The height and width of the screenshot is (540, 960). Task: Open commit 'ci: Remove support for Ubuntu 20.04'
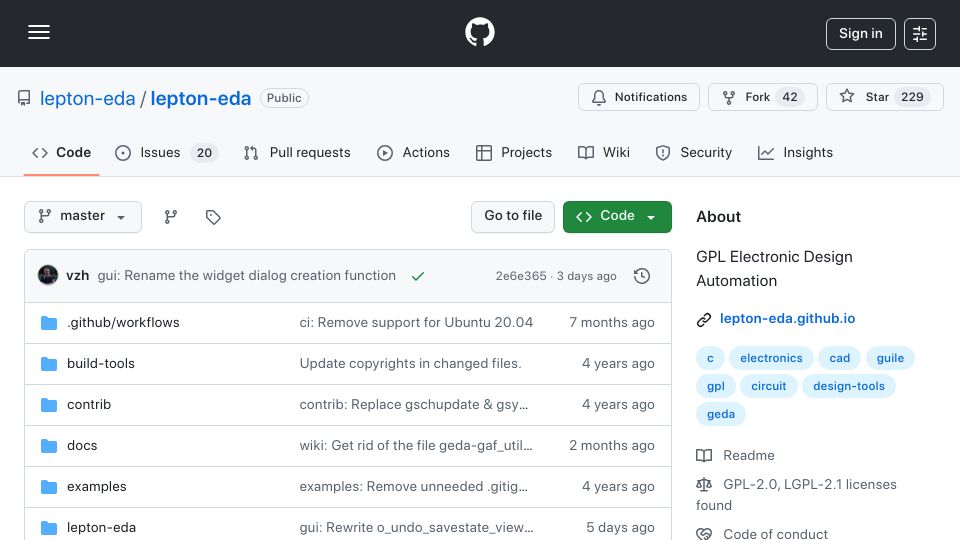[x=416, y=323]
